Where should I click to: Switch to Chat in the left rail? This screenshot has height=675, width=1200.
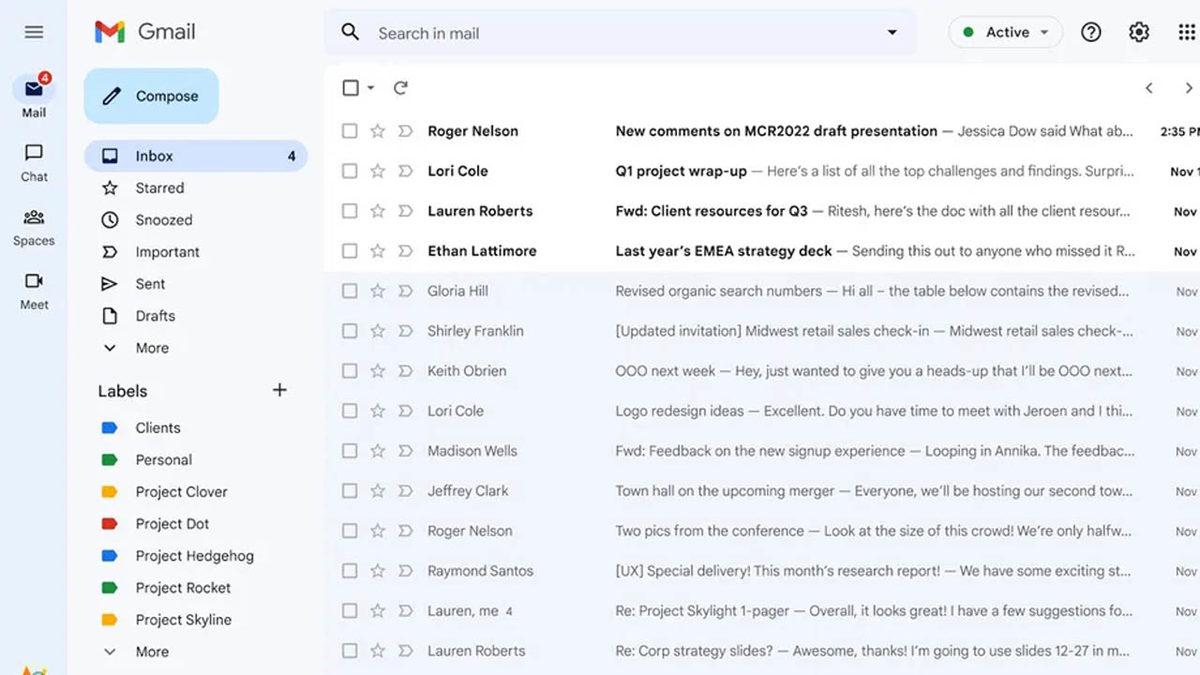point(33,160)
